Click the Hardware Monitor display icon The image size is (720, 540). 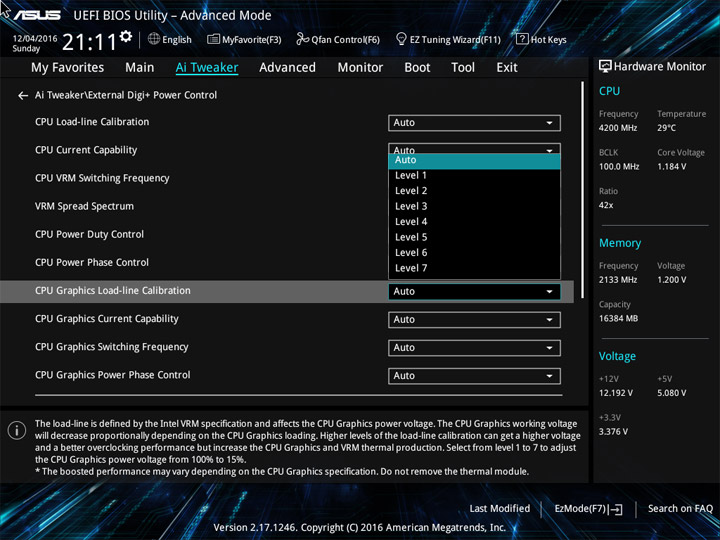click(605, 67)
